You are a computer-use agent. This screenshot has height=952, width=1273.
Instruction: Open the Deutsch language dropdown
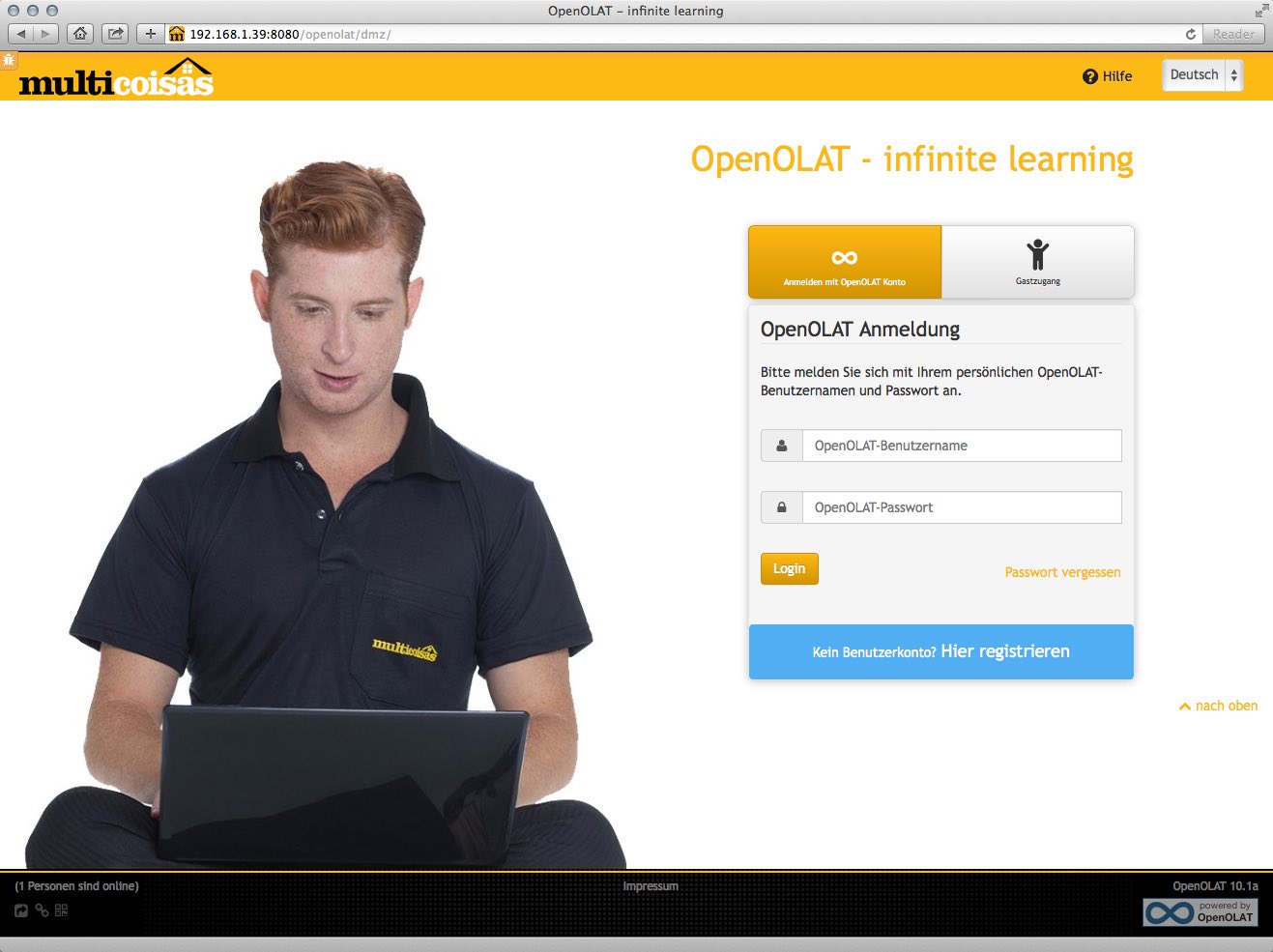(x=1202, y=75)
